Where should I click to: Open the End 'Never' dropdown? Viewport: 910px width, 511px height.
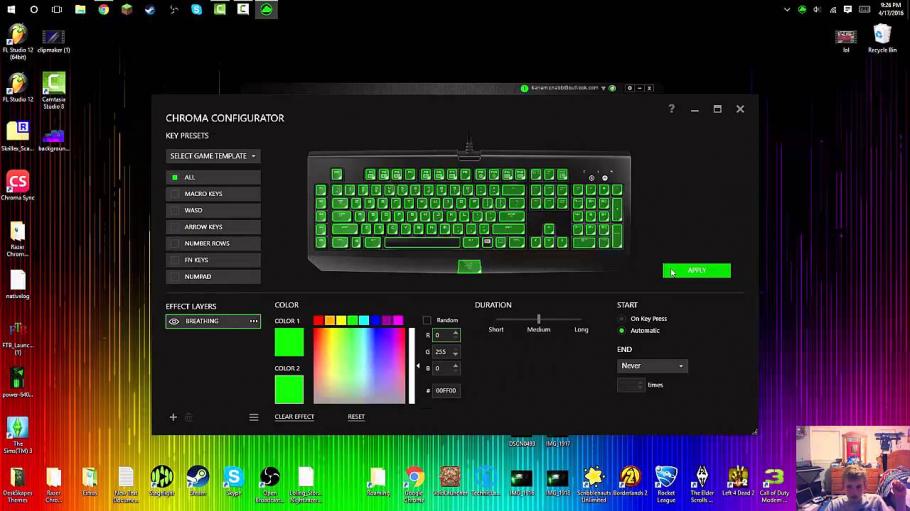(x=652, y=366)
